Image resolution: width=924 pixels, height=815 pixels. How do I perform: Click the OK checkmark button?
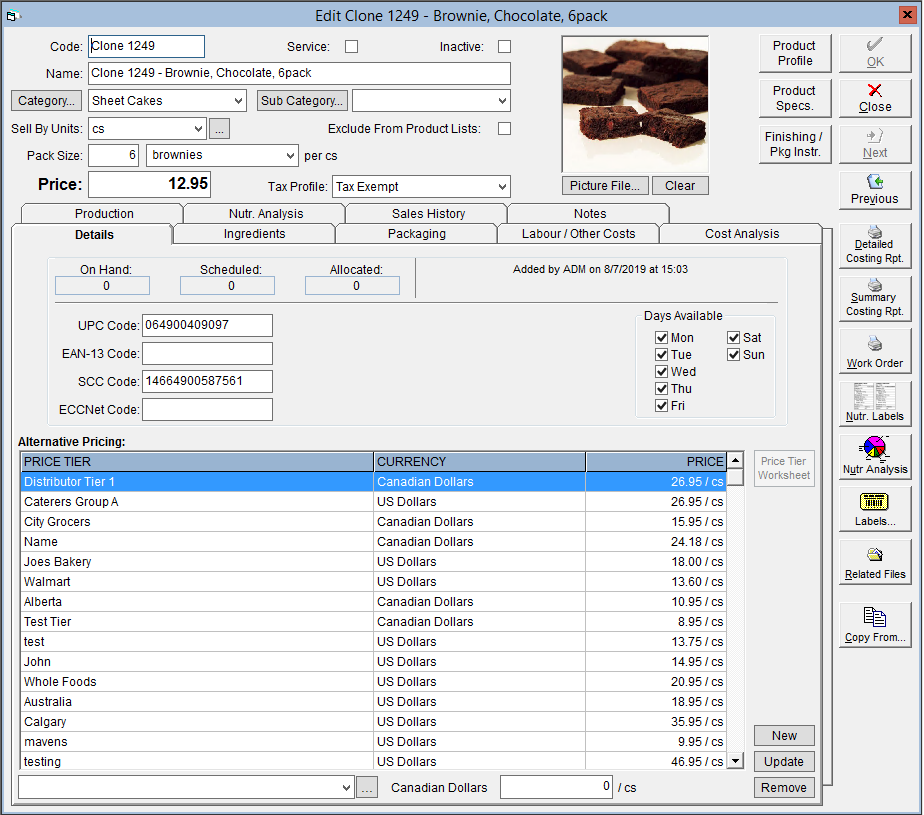click(874, 53)
